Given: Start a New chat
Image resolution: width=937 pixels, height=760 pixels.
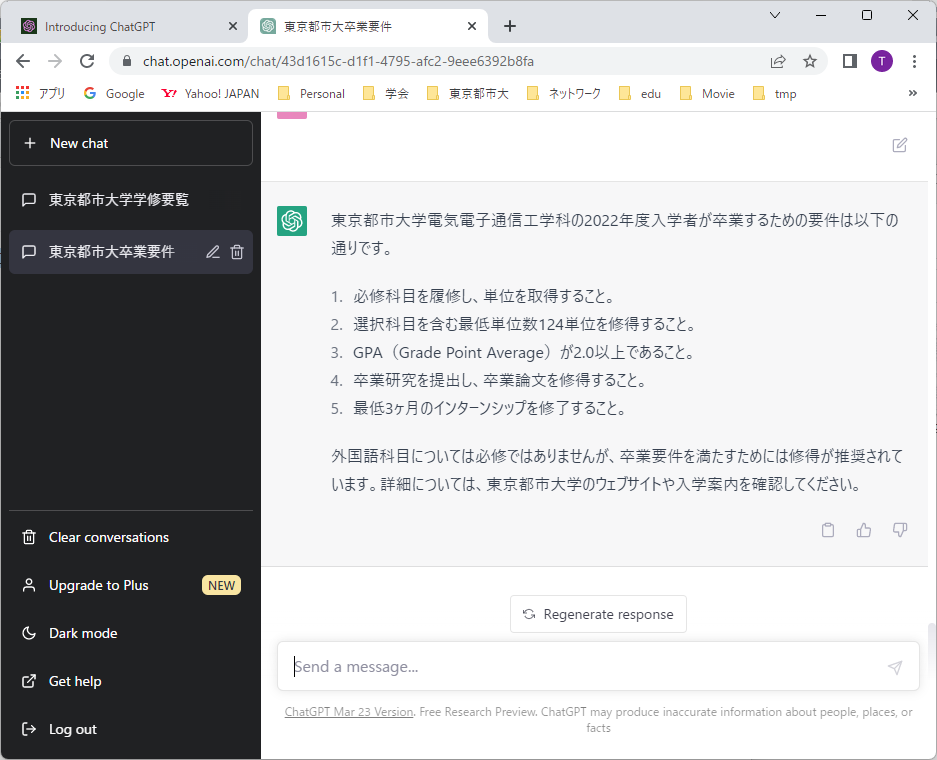Looking at the screenshot, I should click(131, 143).
